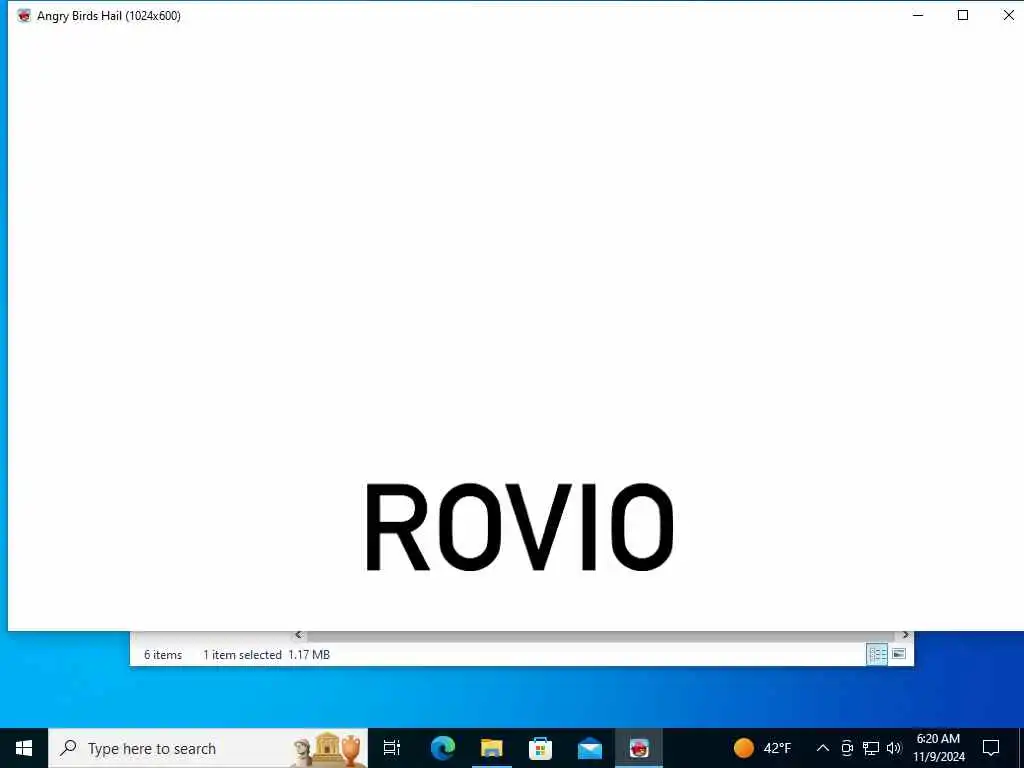The width and height of the screenshot is (1024, 768).
Task: Launch Microsoft Edge from the taskbar
Action: (x=442, y=748)
